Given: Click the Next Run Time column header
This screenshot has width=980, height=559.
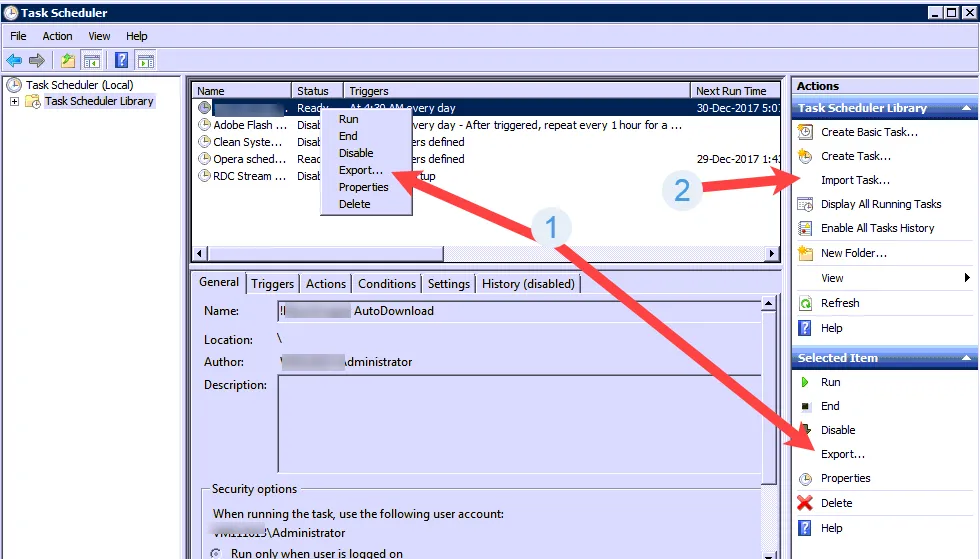Looking at the screenshot, I should click(x=736, y=91).
